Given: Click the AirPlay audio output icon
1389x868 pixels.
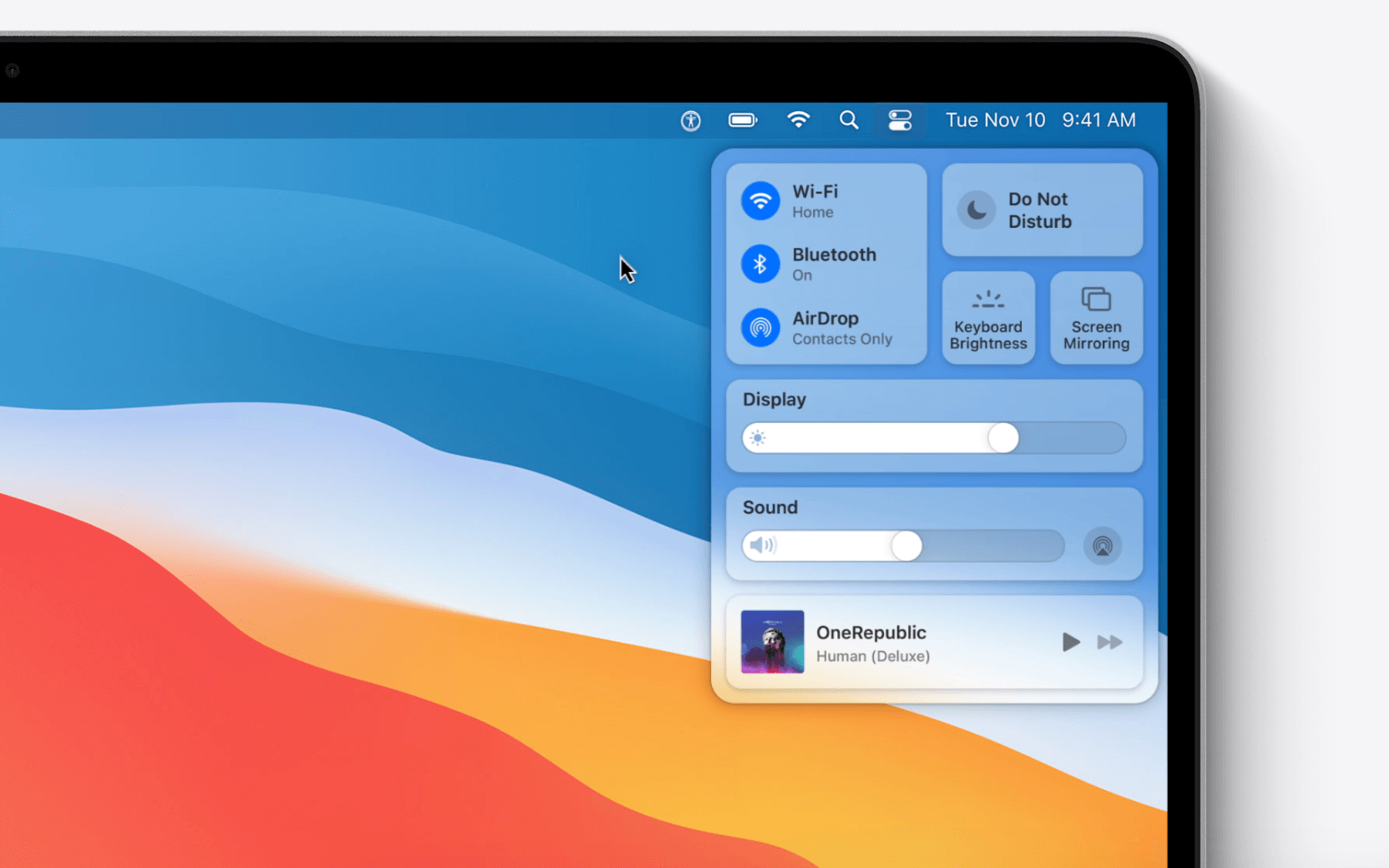Looking at the screenshot, I should tap(1102, 547).
